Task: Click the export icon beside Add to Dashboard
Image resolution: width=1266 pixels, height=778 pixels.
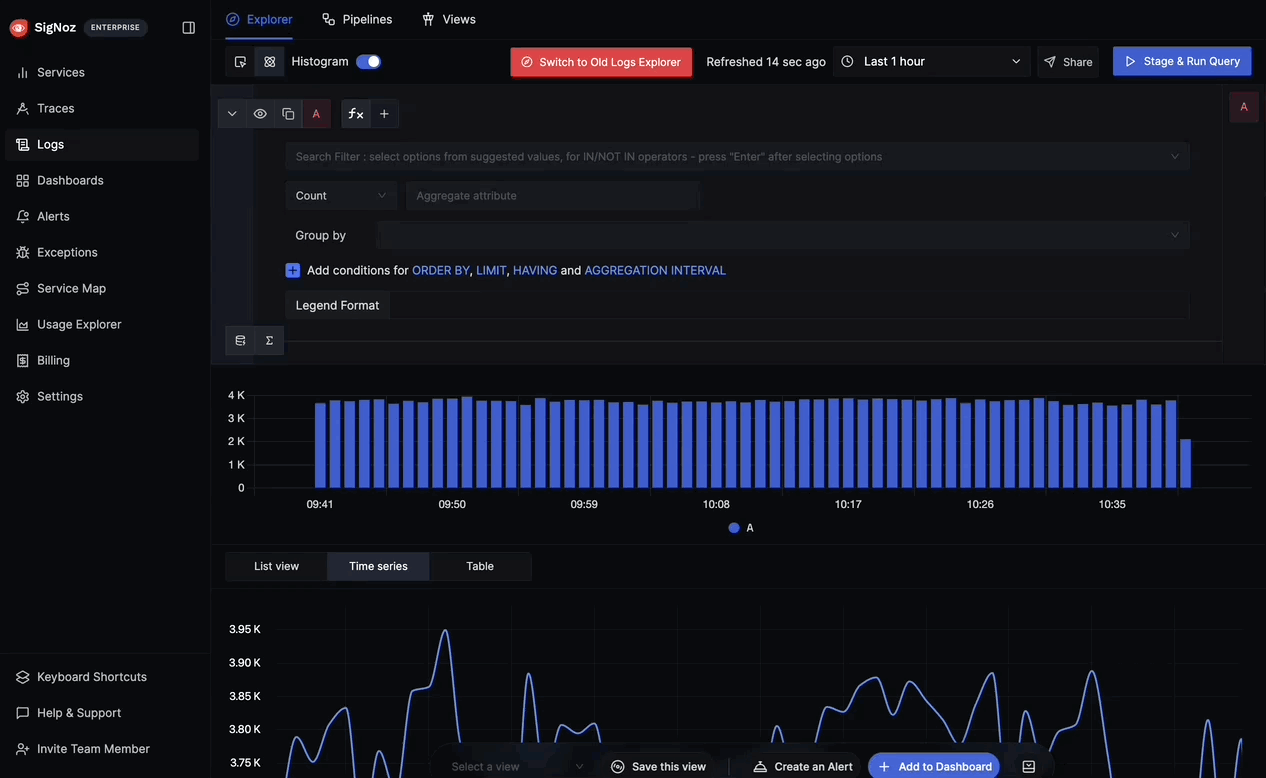Action: 1029,766
